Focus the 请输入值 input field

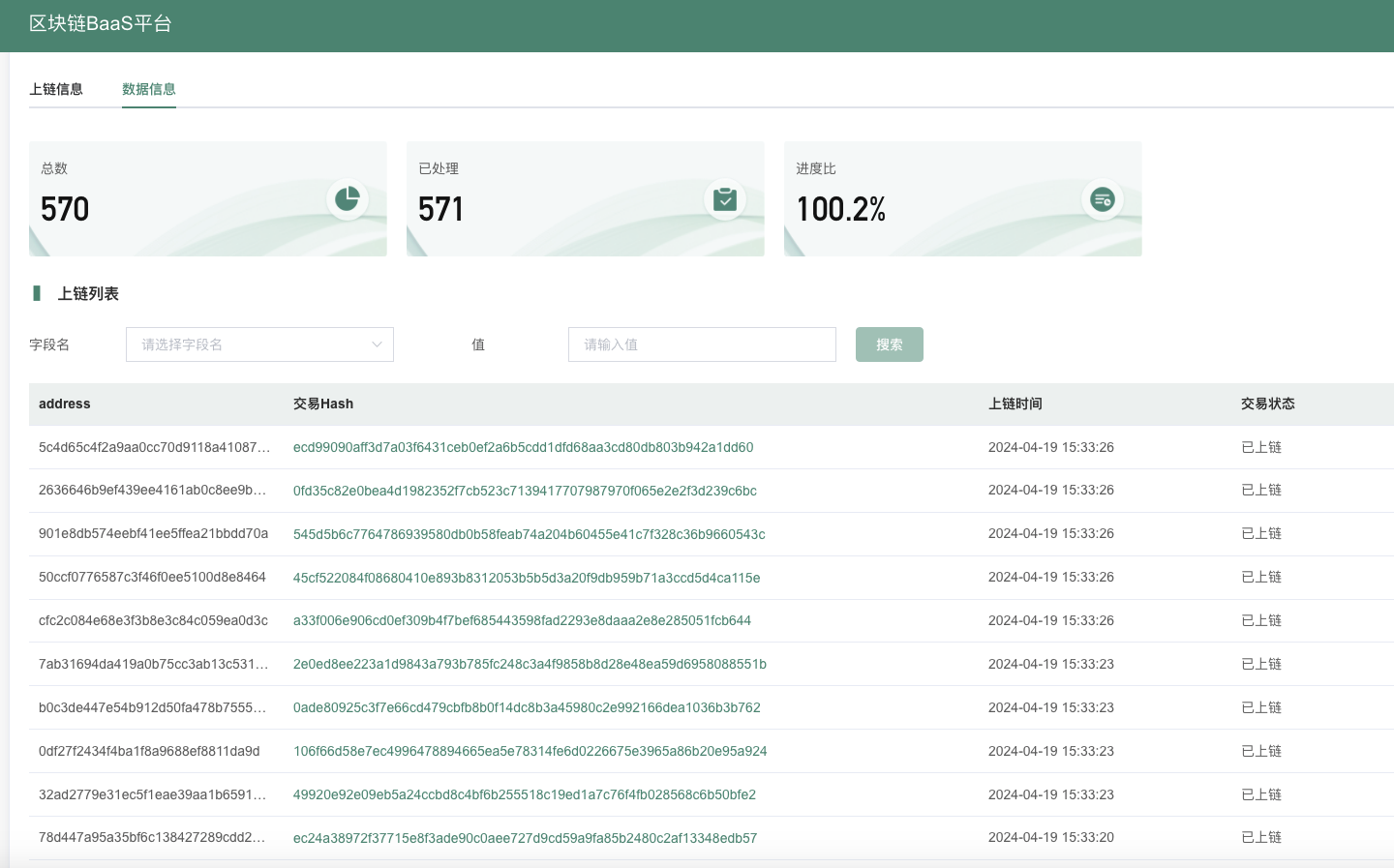click(702, 344)
